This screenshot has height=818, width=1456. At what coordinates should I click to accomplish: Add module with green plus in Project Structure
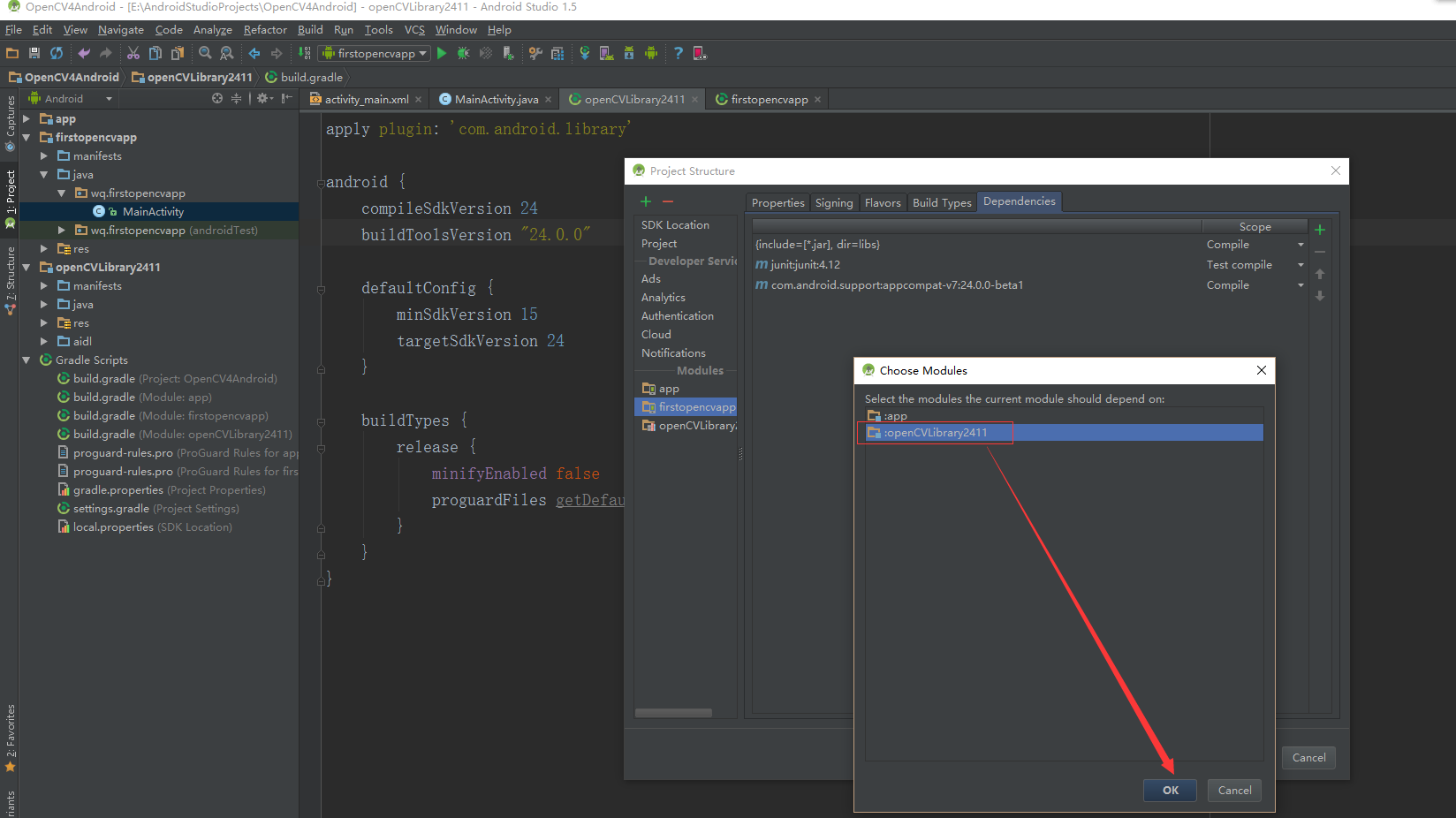(646, 201)
